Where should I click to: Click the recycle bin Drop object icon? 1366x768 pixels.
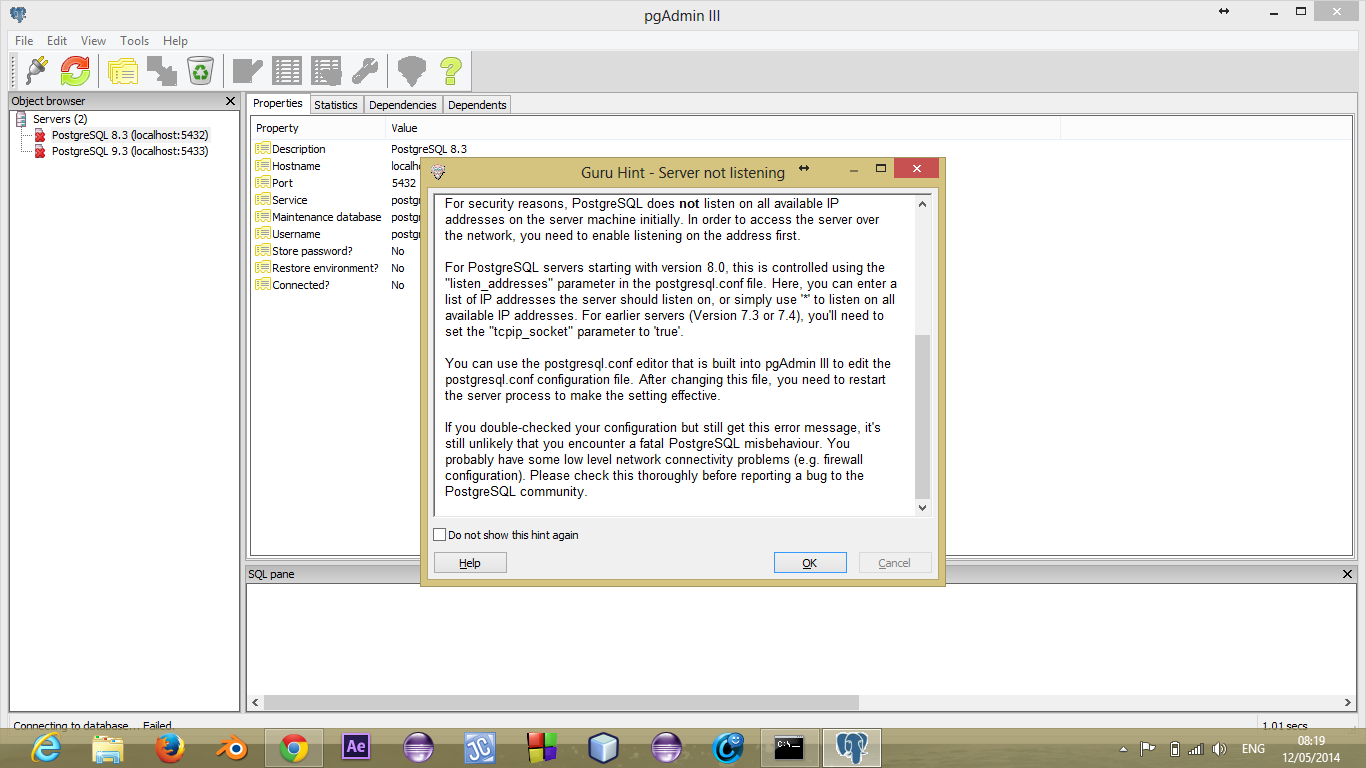pos(201,71)
